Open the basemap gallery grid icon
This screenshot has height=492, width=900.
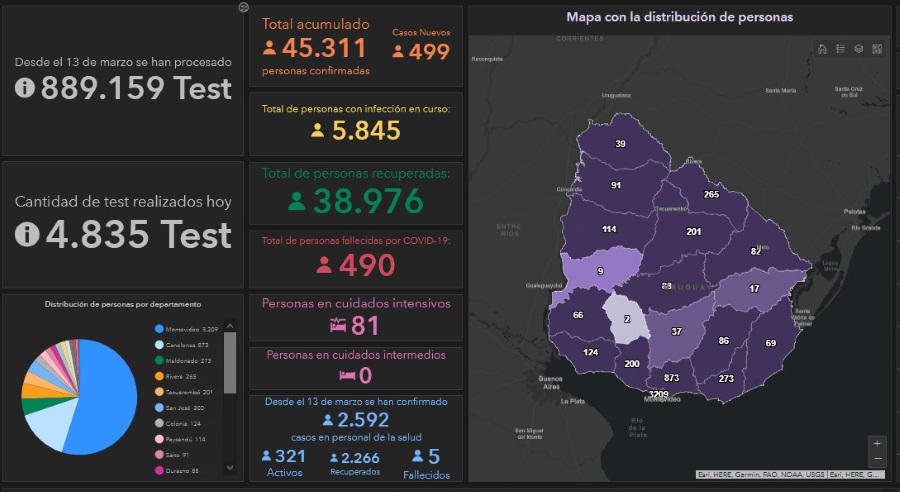pyautogui.click(x=876, y=49)
